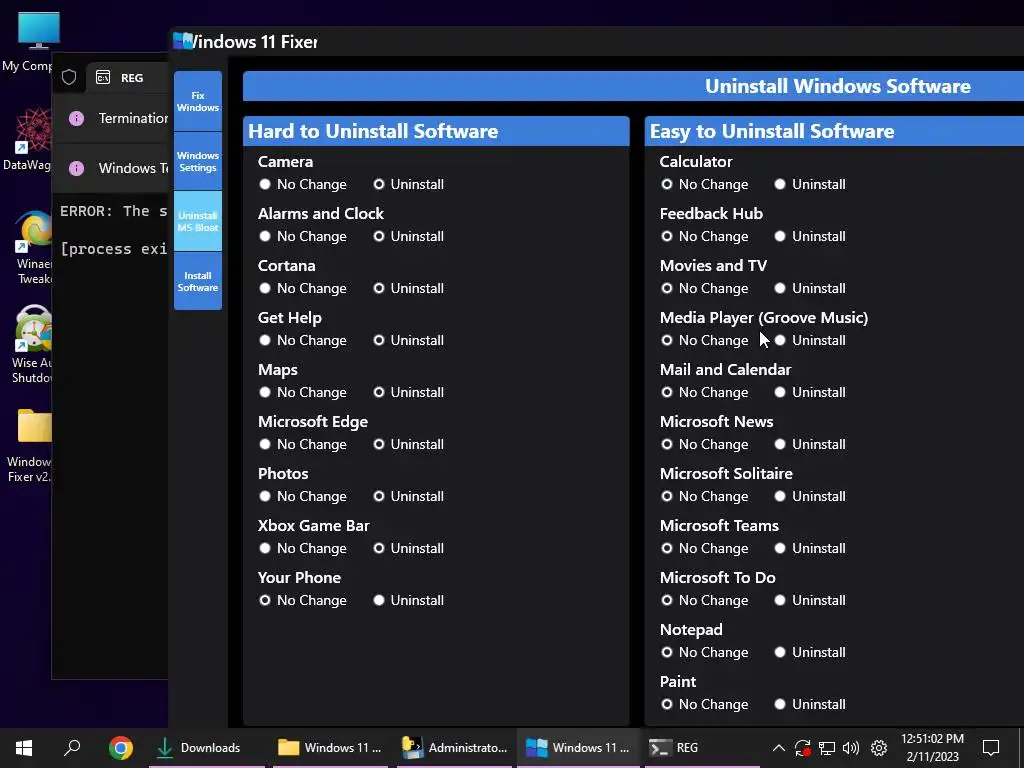Click the shield icon in REG terminal window

(69, 78)
